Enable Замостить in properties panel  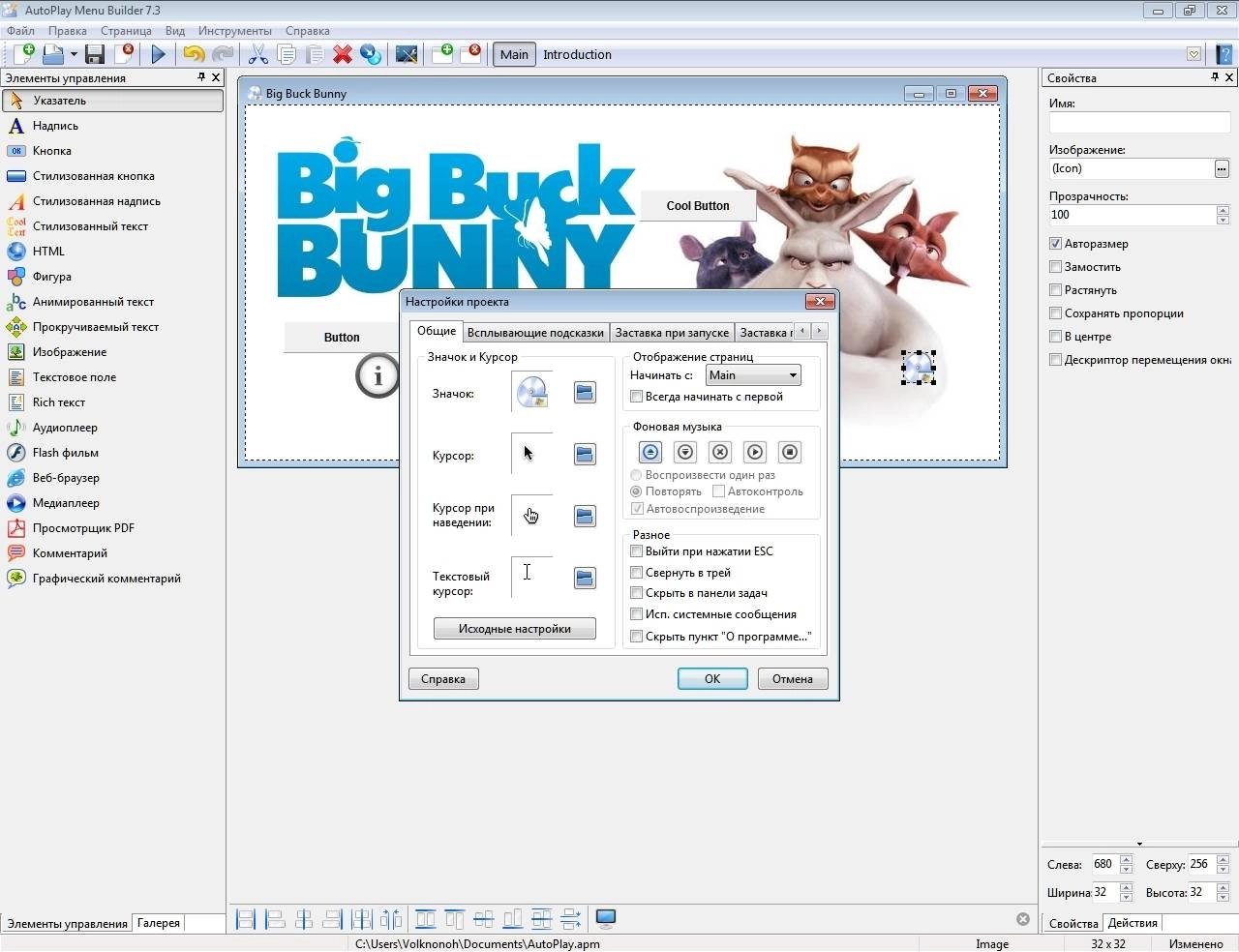1056,267
